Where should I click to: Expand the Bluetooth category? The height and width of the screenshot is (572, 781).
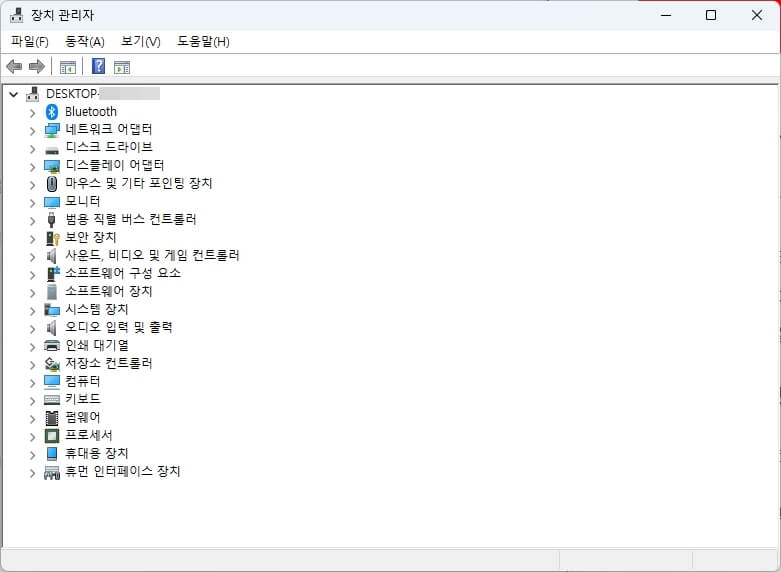pos(32,113)
